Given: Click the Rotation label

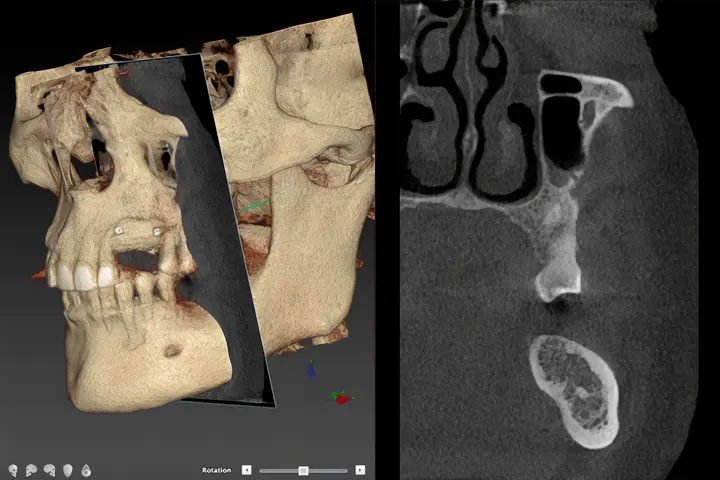Looking at the screenshot, I should pos(216,470).
